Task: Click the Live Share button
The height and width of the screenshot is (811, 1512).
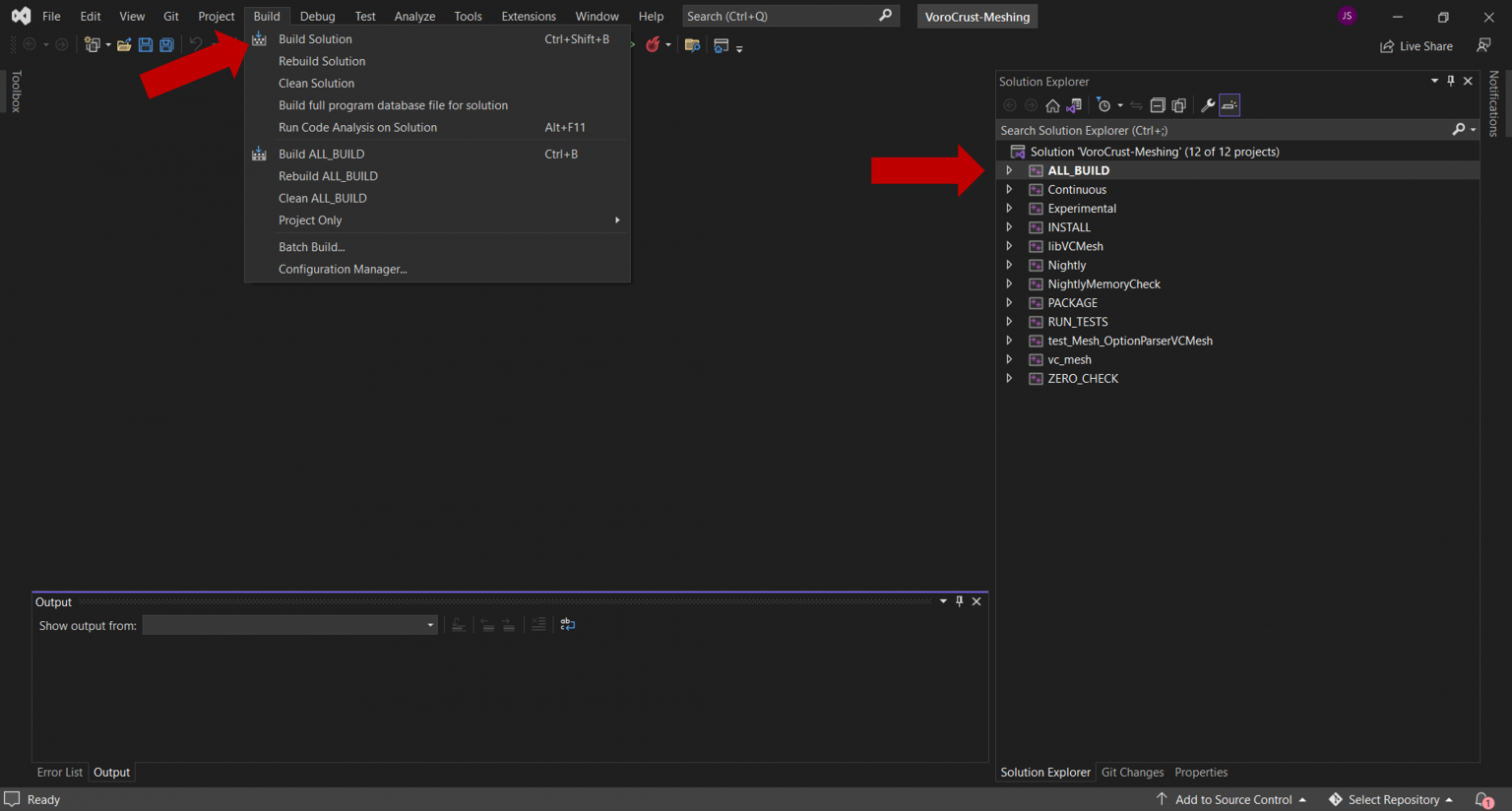Action: (1416, 46)
